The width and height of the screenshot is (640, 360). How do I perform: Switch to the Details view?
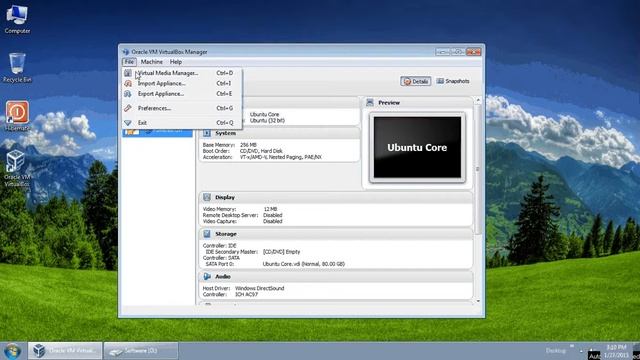pyautogui.click(x=416, y=81)
